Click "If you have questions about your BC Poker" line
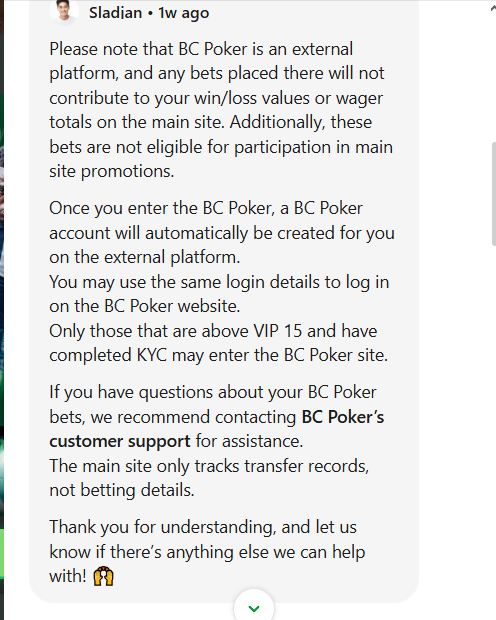The image size is (496, 620). click(x=213, y=393)
